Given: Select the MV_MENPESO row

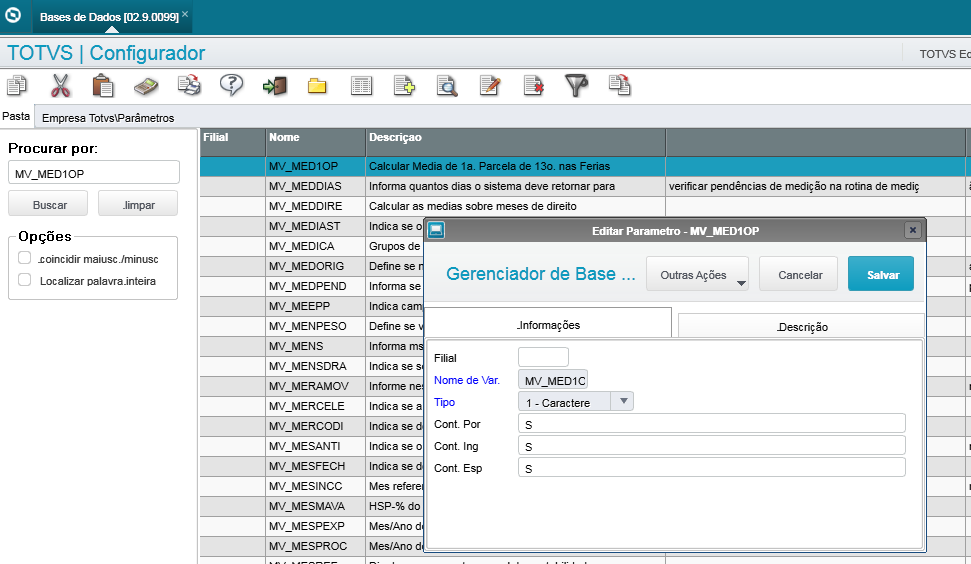Looking at the screenshot, I should [x=312, y=326].
